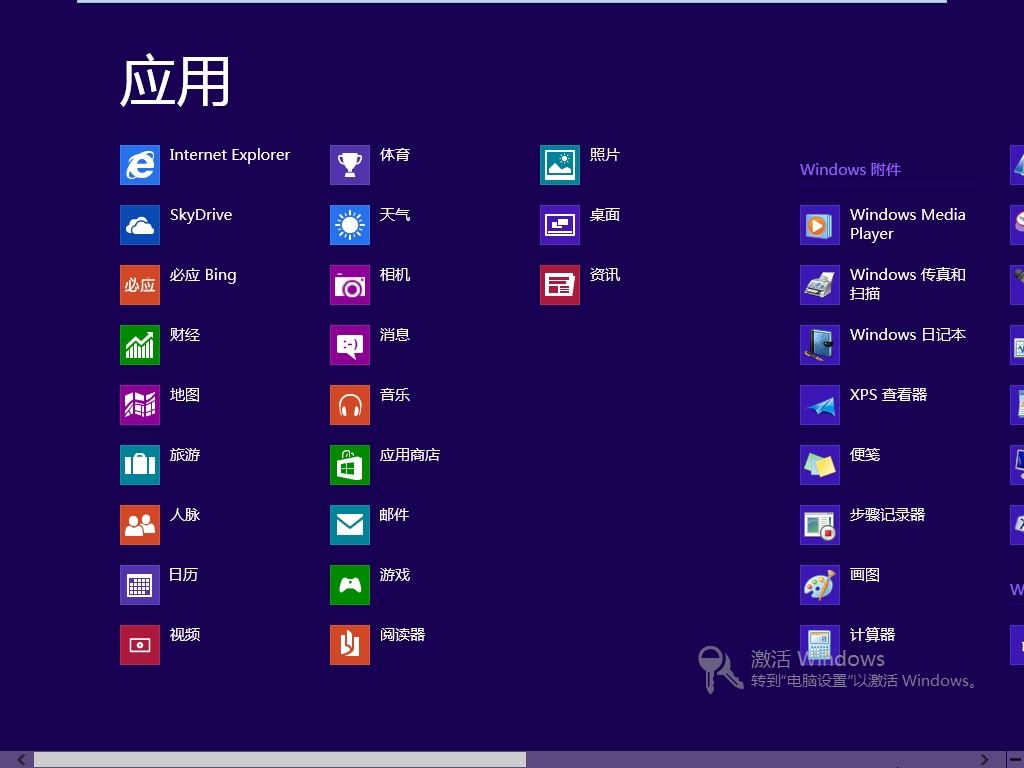Screen dimensions: 1024x768
Task: Open the 应用商店 store icon
Action: [x=350, y=465]
